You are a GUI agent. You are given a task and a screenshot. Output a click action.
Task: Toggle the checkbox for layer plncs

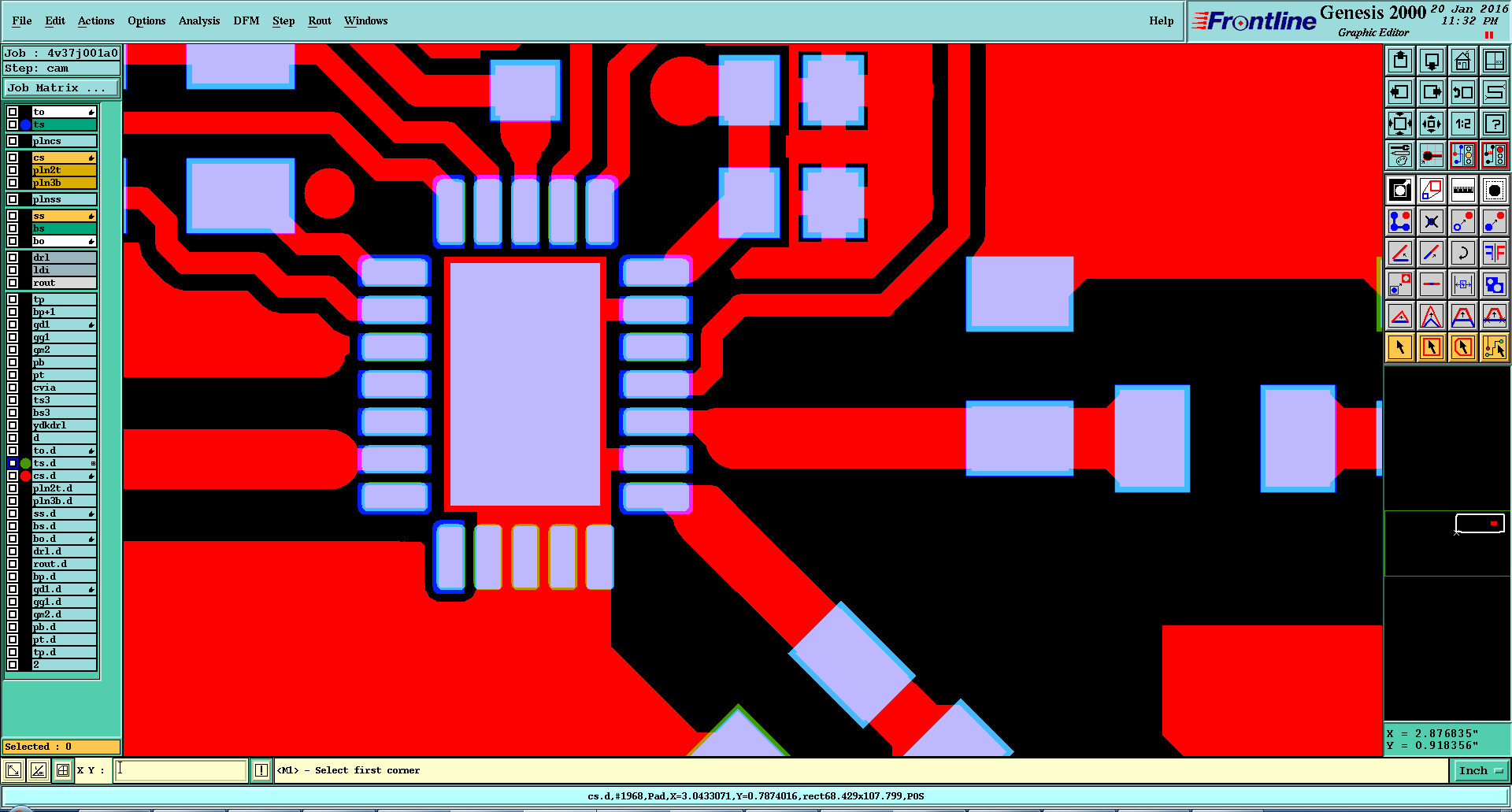(x=13, y=141)
